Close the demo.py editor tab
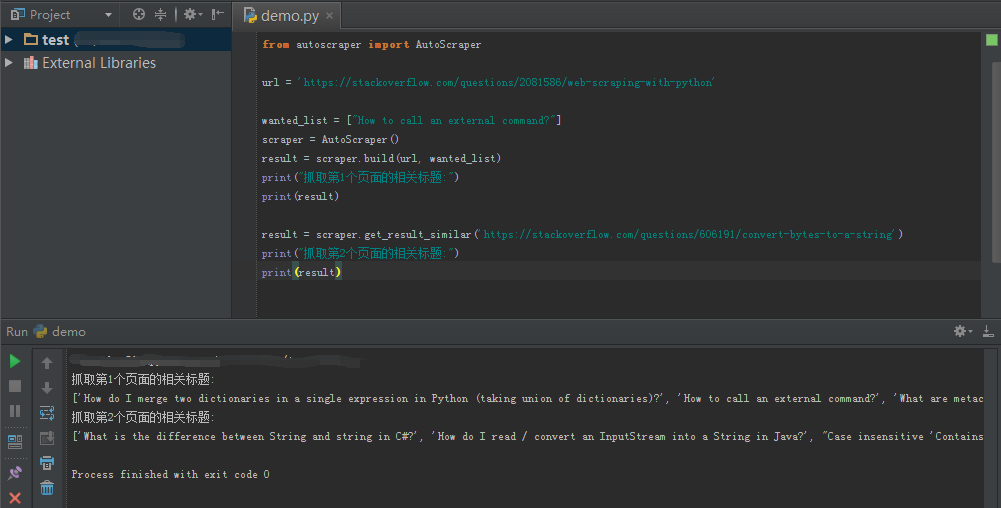The width and height of the screenshot is (1001, 508). (329, 15)
